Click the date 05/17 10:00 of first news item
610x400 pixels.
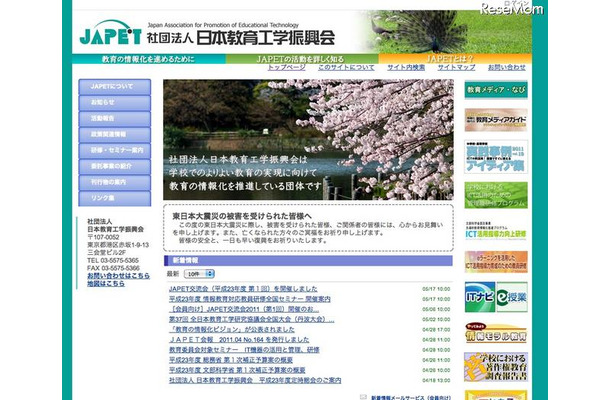coord(436,289)
